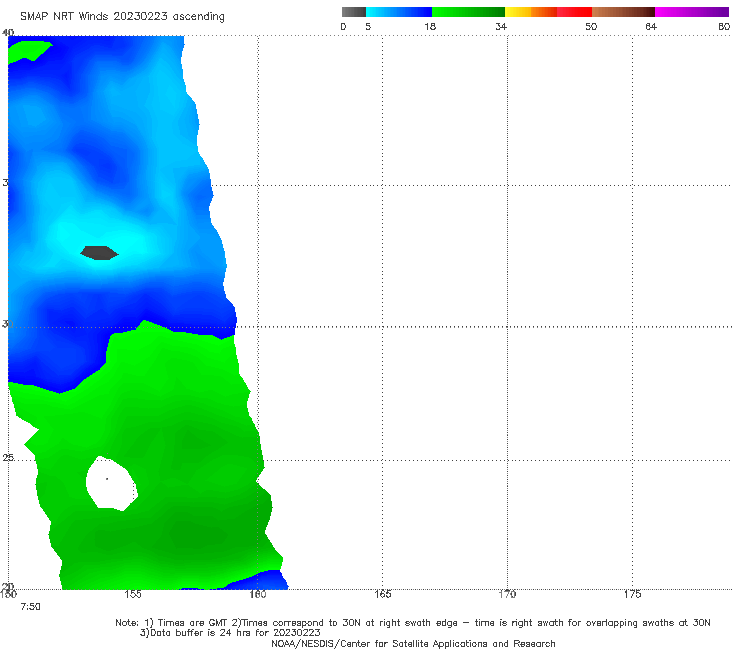Click the white data gap inside the green region

pyautogui.click(x=111, y=483)
